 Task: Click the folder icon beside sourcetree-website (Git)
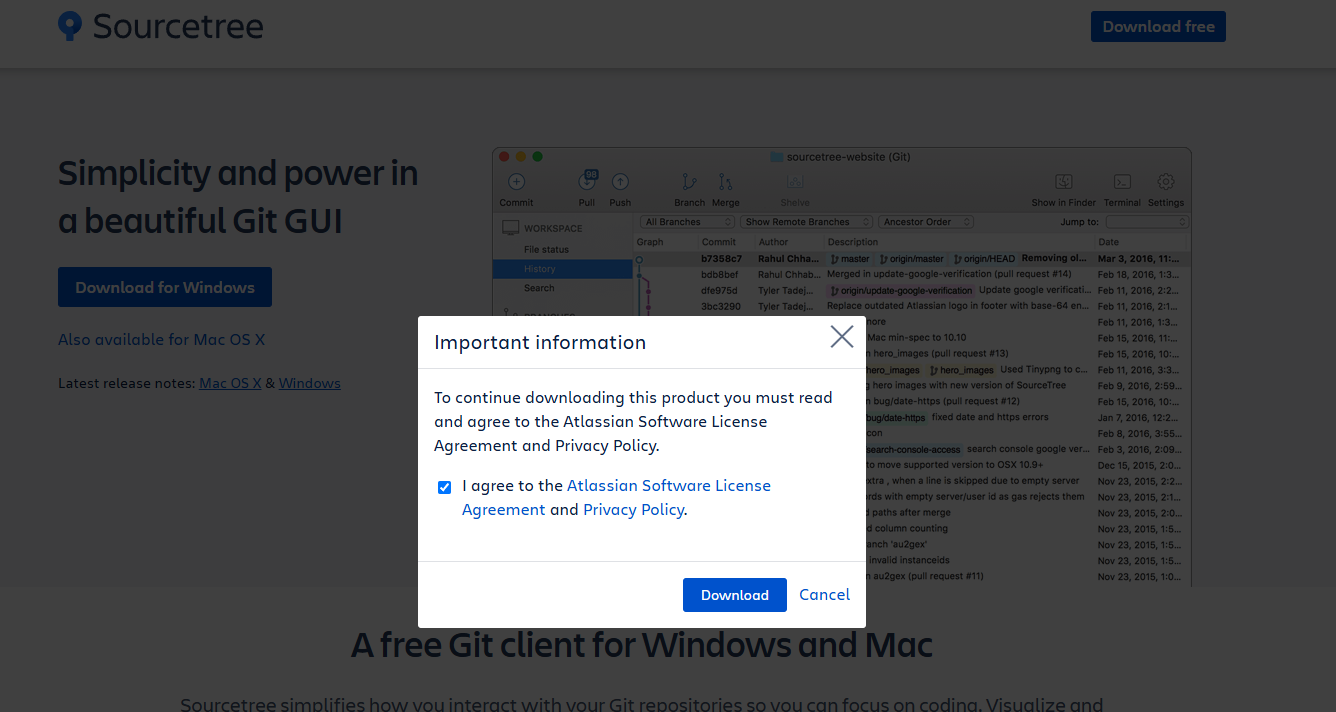(776, 157)
